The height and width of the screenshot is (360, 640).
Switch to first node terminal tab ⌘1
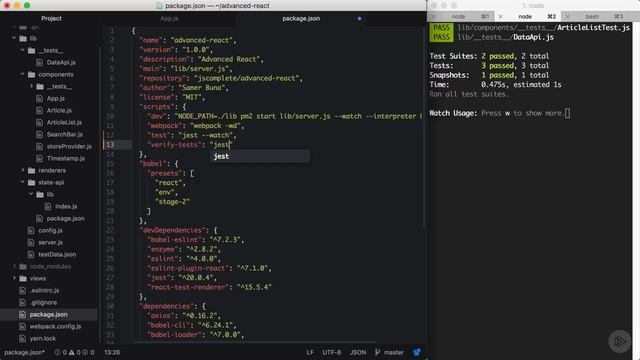458,16
